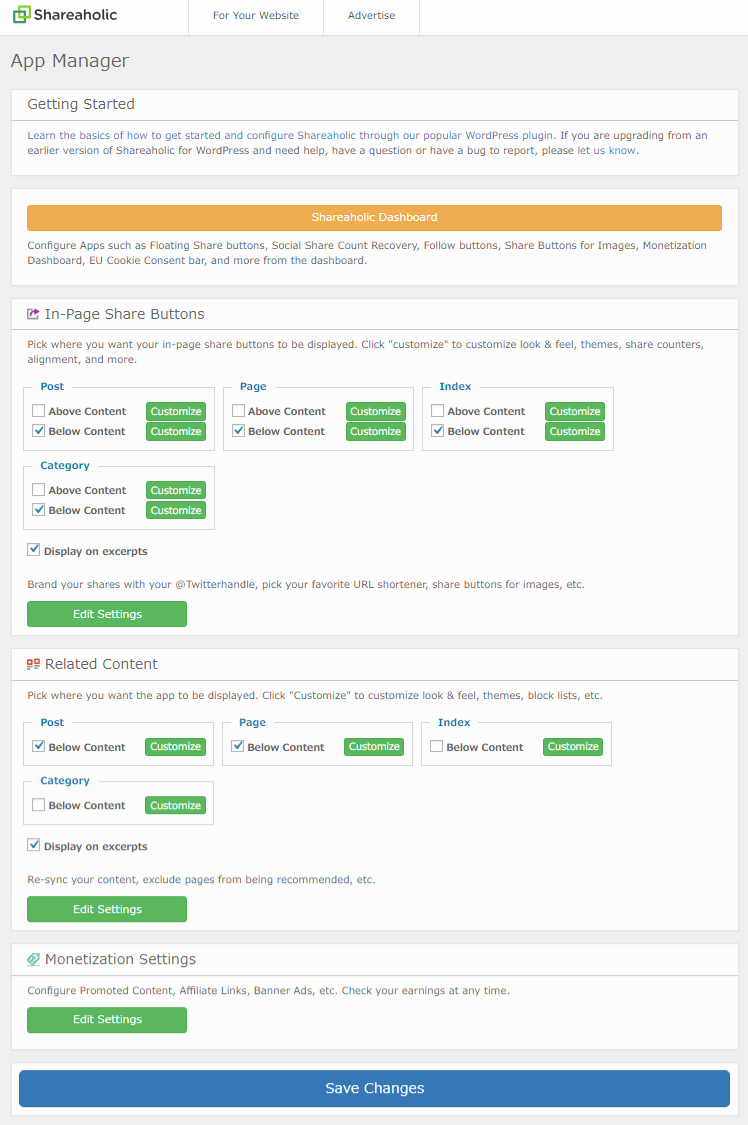Toggle Display on excerpts under share buttons
748x1125 pixels.
pos(34,550)
